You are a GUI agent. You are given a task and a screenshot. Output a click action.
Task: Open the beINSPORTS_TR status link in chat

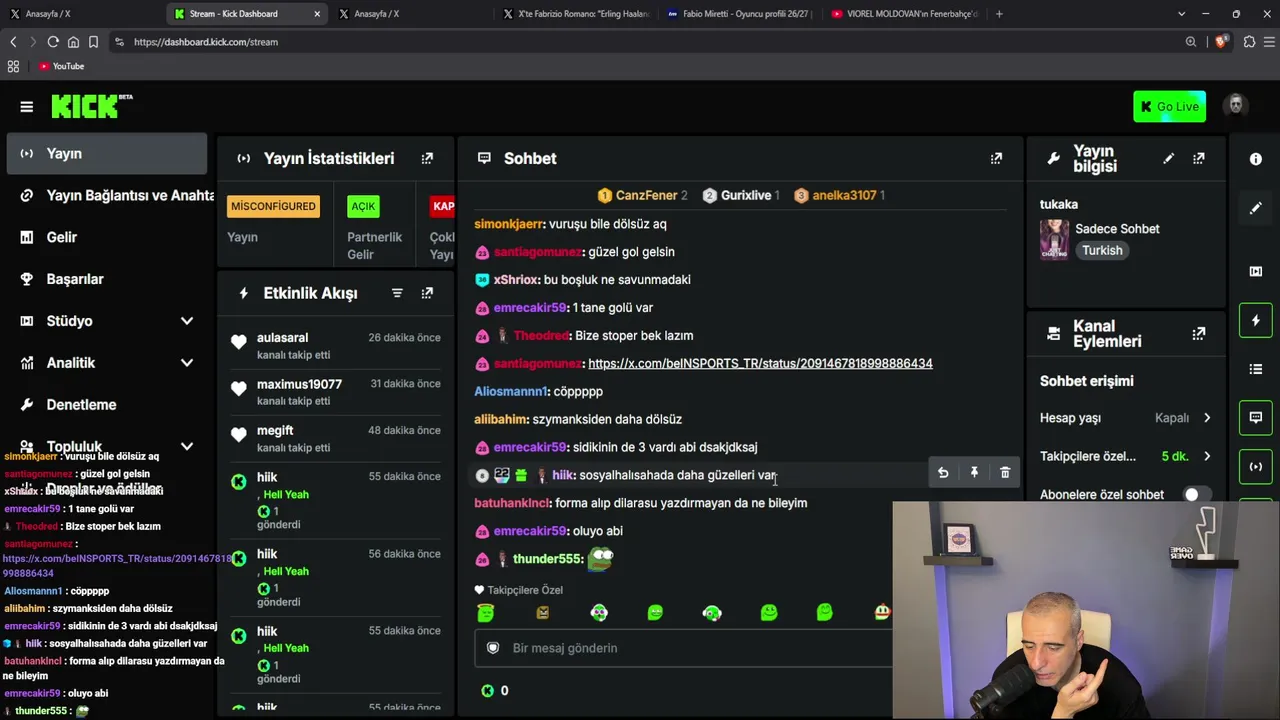760,364
